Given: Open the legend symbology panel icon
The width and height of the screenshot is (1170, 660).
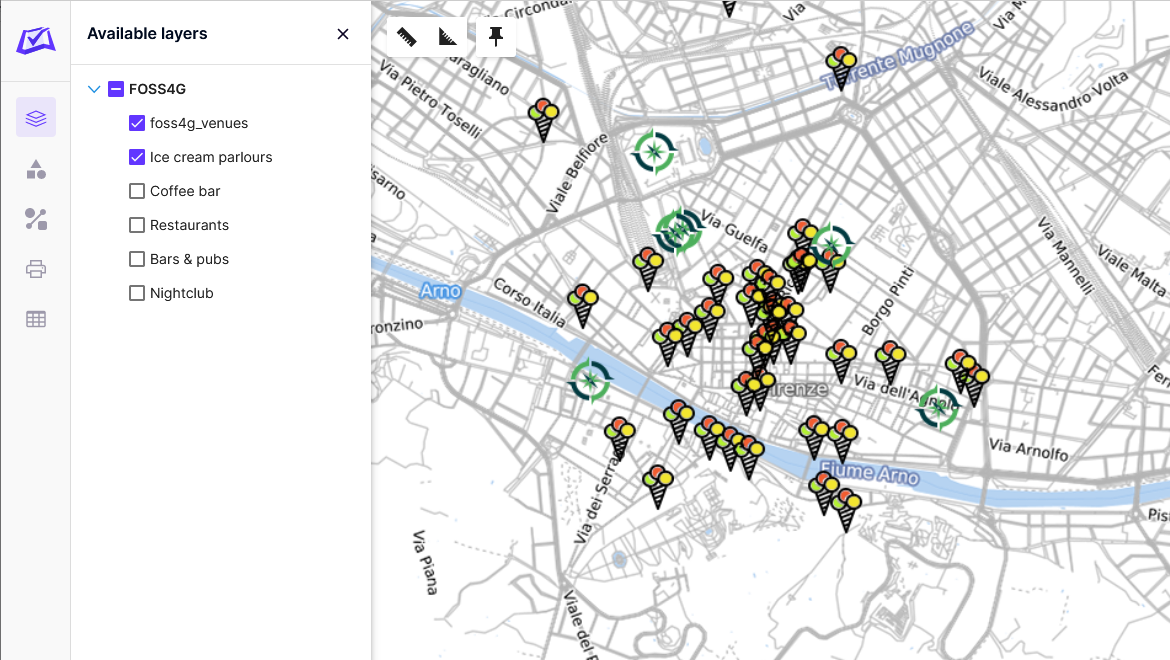Looking at the screenshot, I should coord(36,169).
